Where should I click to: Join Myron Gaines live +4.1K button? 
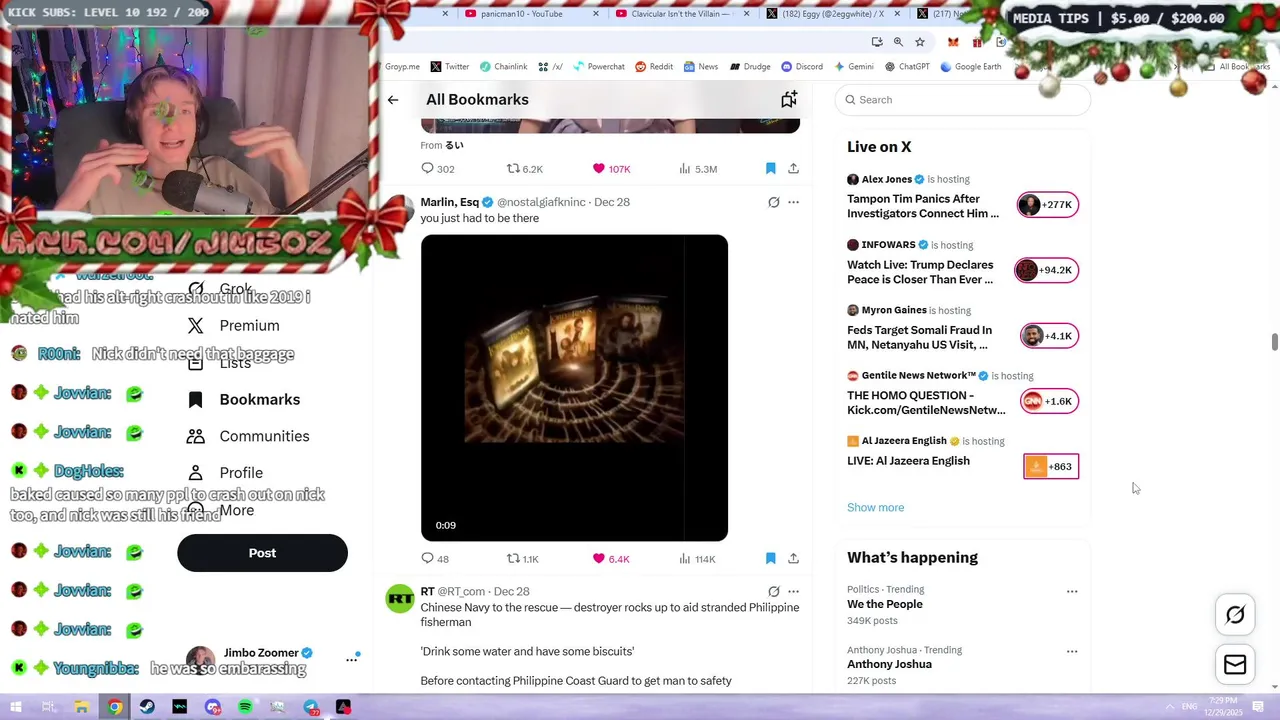[1049, 336]
